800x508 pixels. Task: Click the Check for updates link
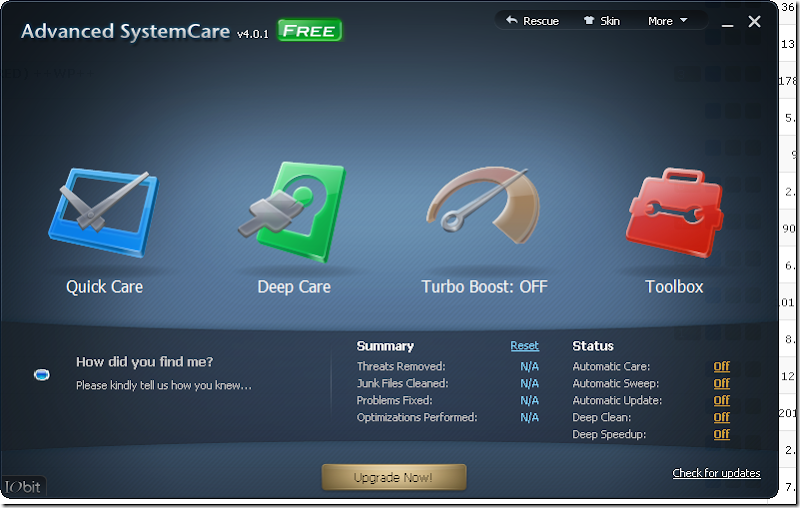[x=716, y=473]
